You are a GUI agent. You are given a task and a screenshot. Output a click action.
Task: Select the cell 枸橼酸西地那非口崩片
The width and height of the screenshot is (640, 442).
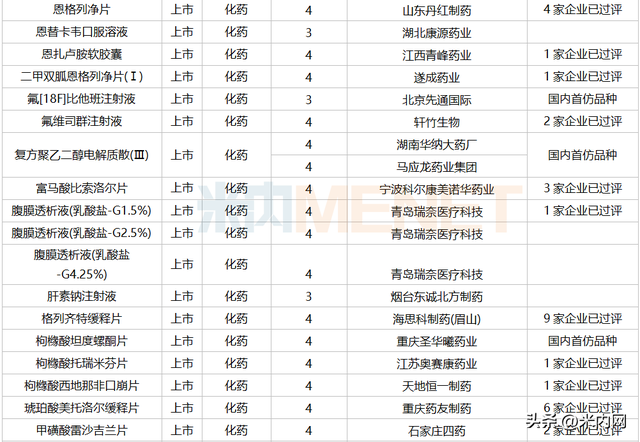[x=82, y=386]
